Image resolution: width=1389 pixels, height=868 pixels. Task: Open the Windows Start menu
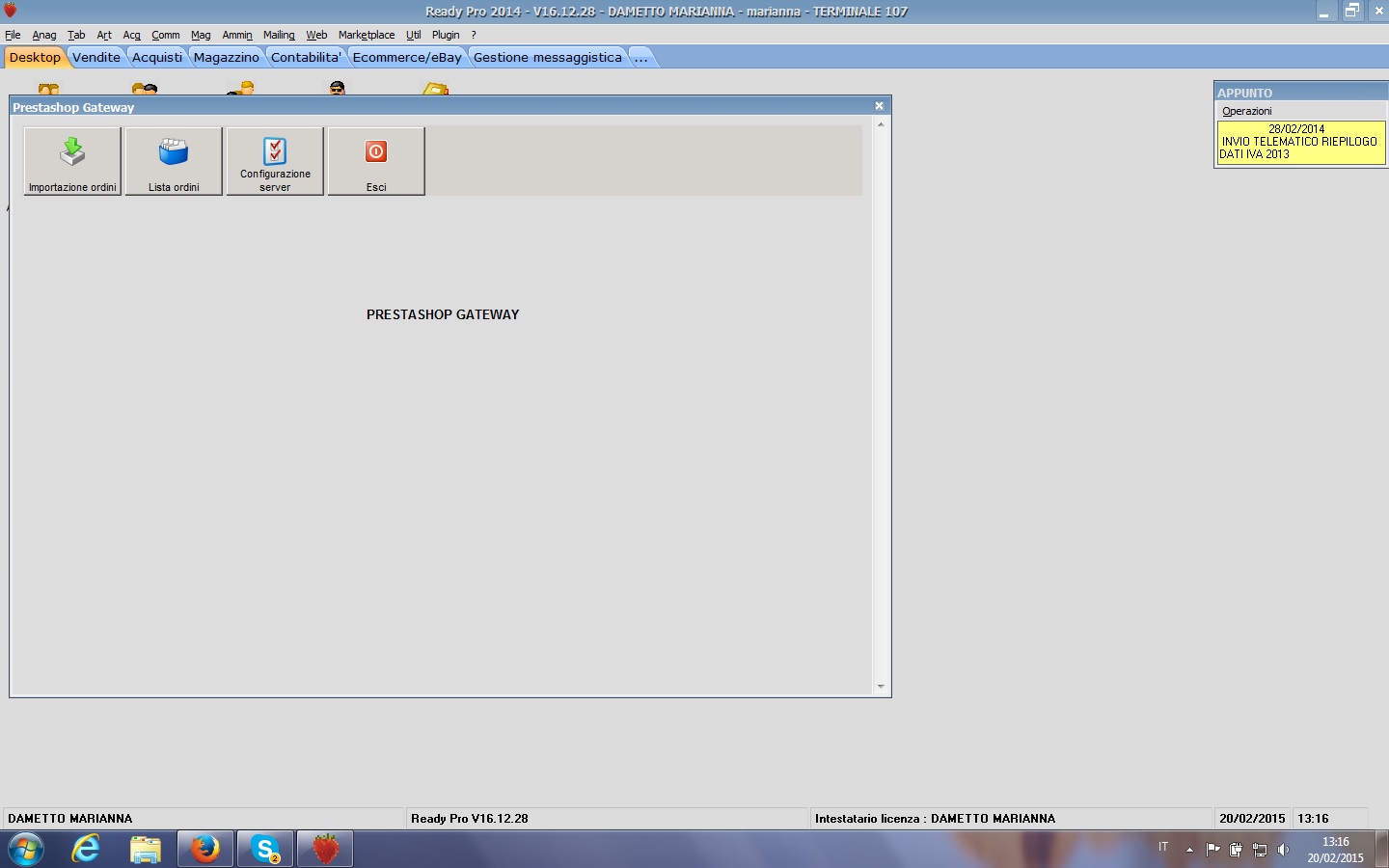[x=26, y=850]
